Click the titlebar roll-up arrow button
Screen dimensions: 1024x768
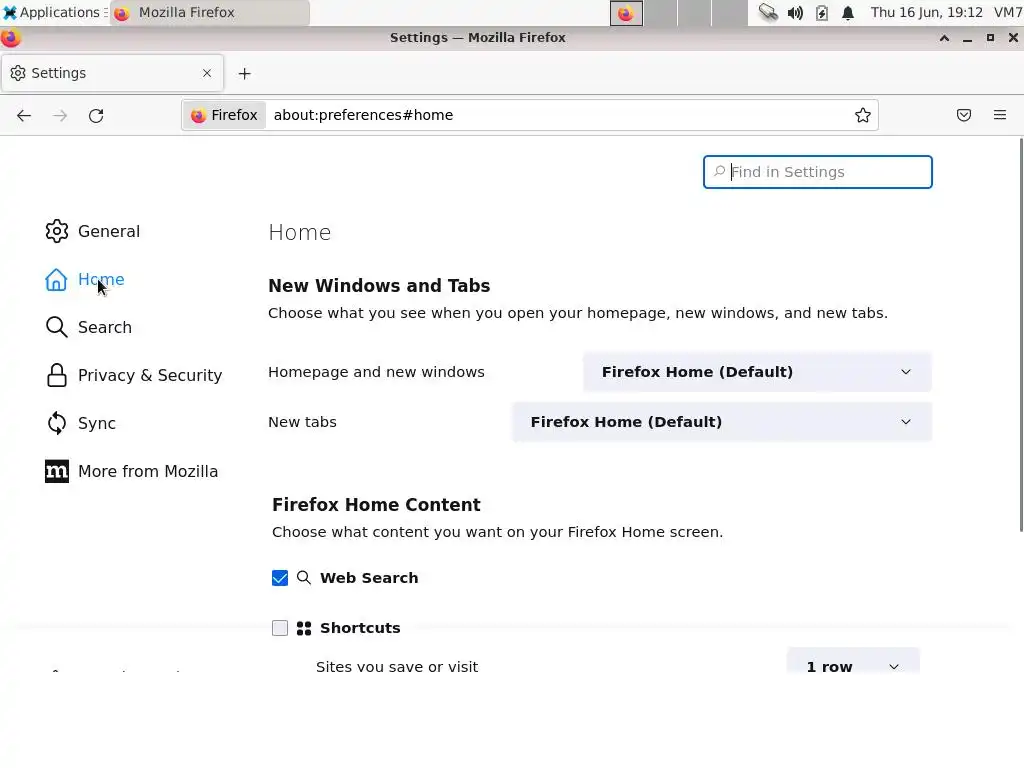pyautogui.click(x=944, y=38)
